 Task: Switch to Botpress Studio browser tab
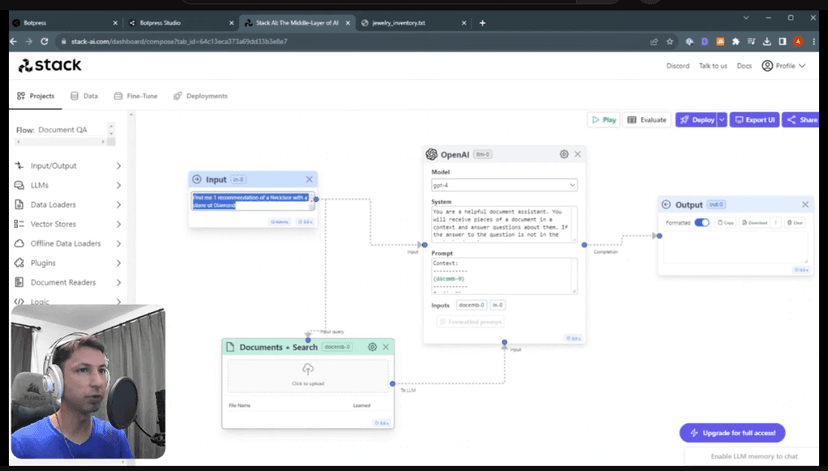click(x=181, y=23)
